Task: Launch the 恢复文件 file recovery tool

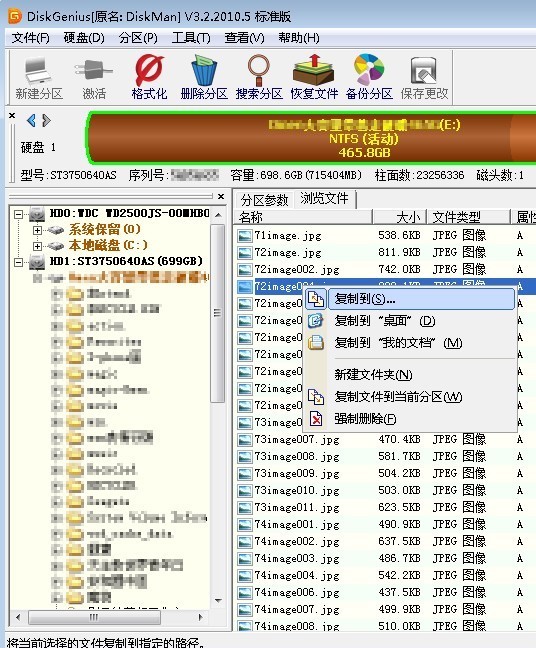Action: (x=314, y=77)
